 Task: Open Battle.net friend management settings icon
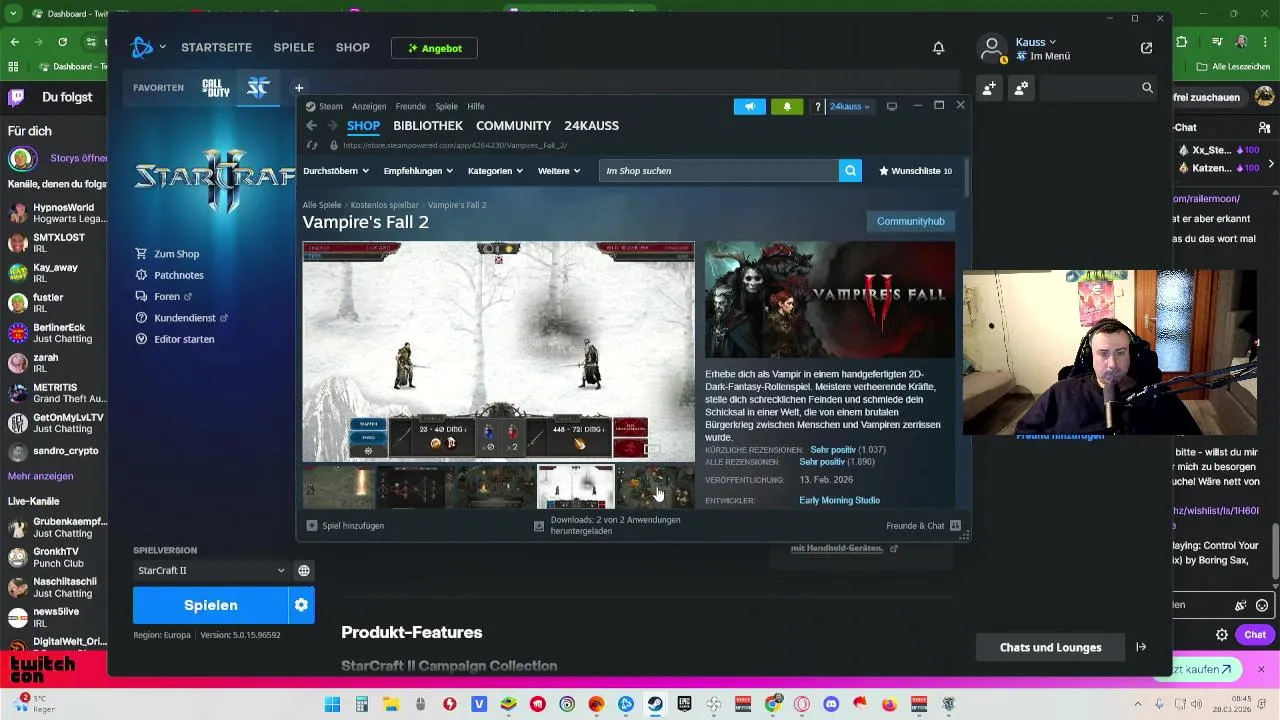tap(1021, 88)
